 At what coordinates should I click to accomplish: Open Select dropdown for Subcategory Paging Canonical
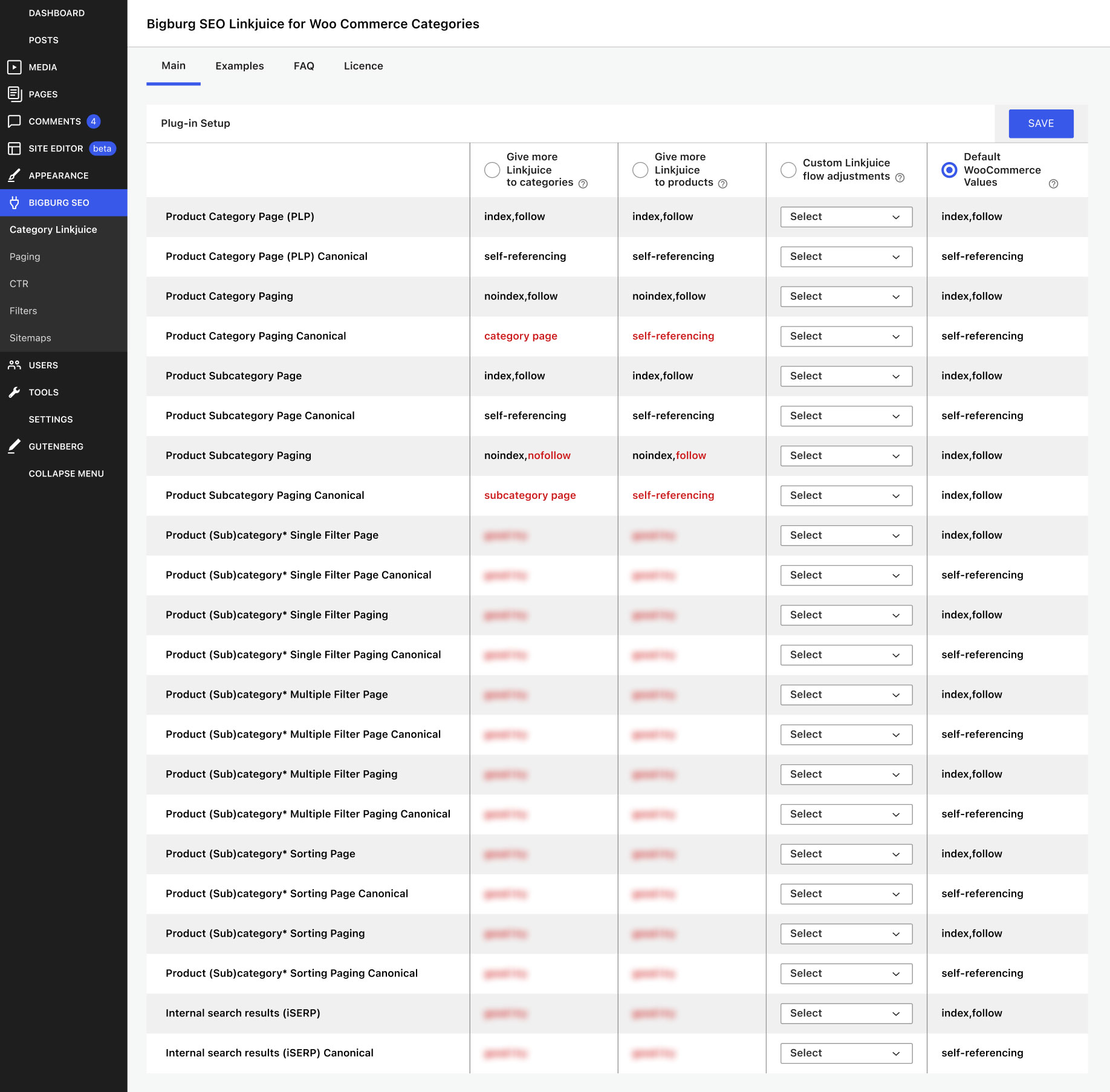846,496
